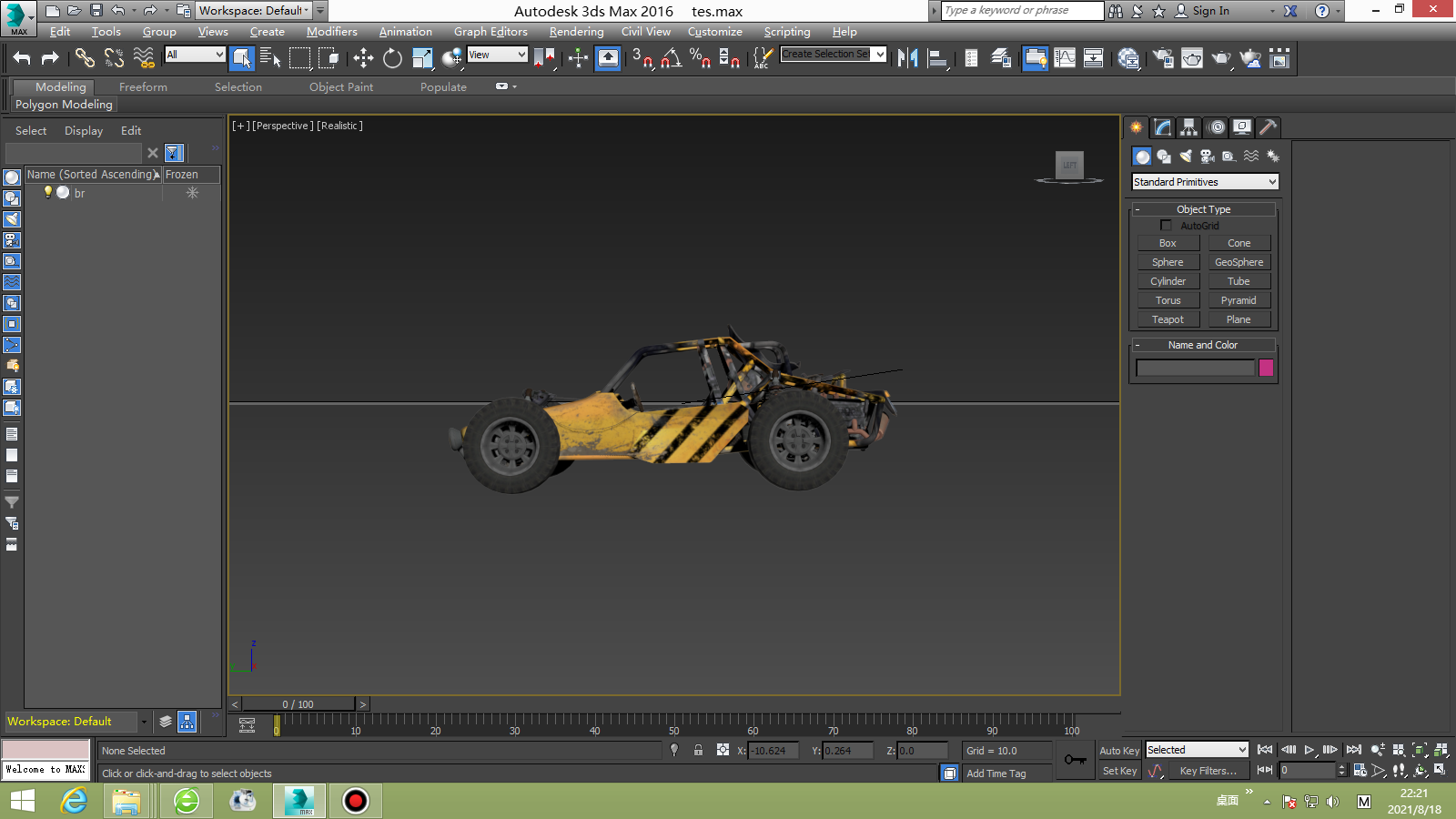
Task: Open the Standard Primitives dropdown
Action: (1205, 182)
